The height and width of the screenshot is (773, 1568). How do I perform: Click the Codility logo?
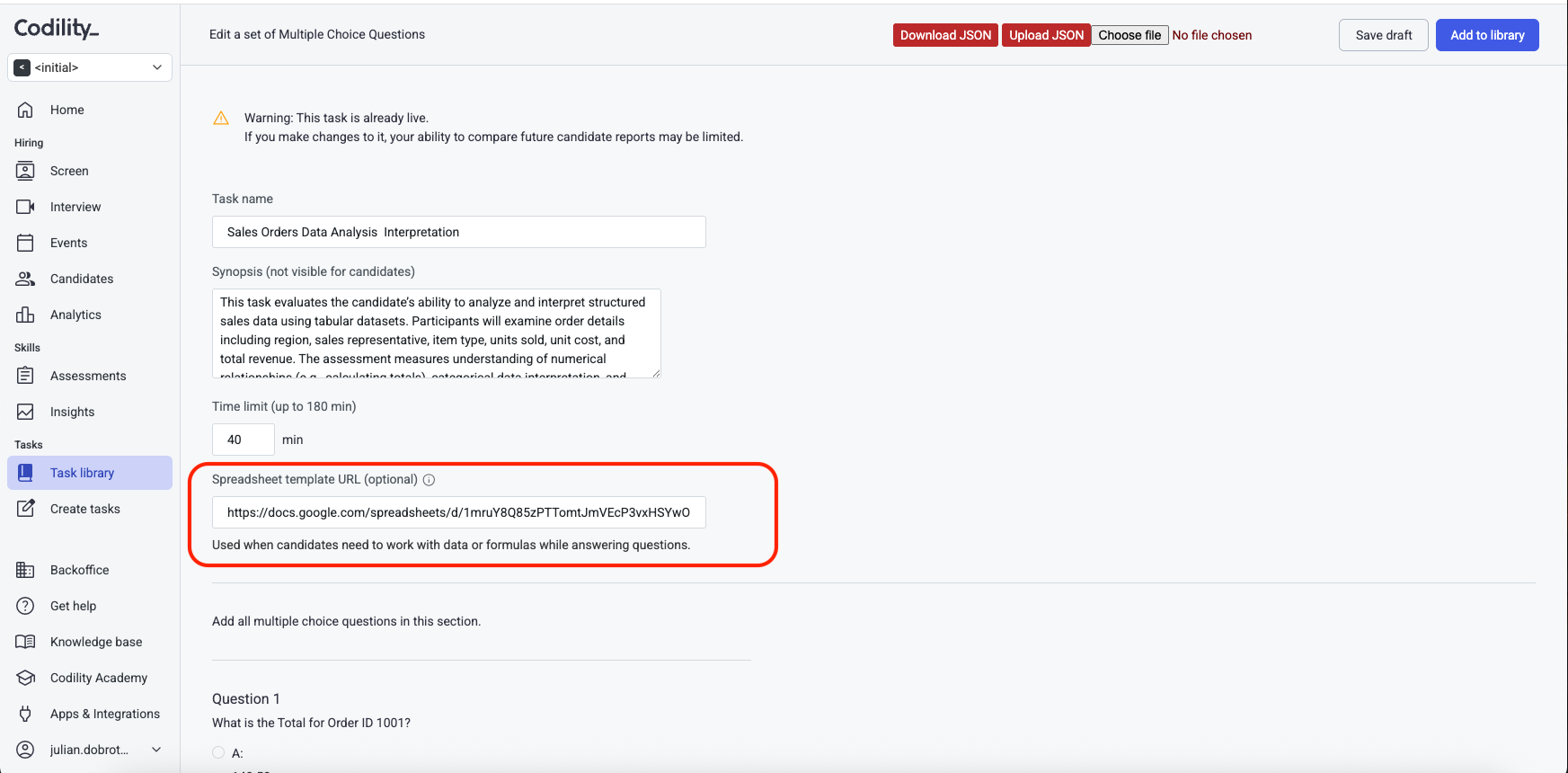(x=56, y=28)
